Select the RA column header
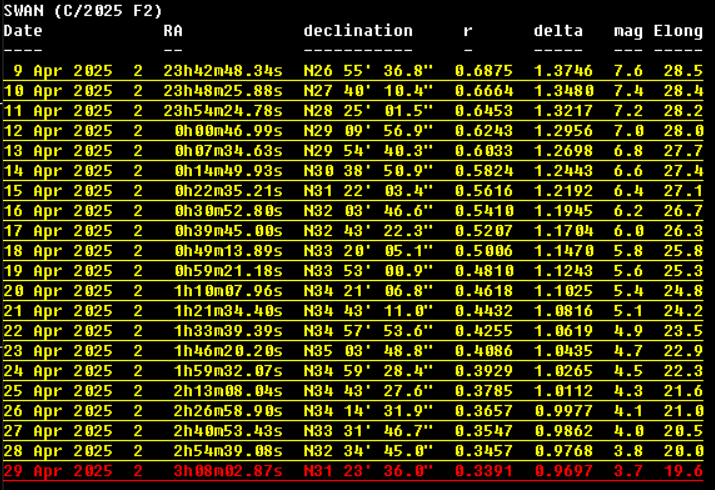Screen dimensions: 715x490 tap(173, 31)
